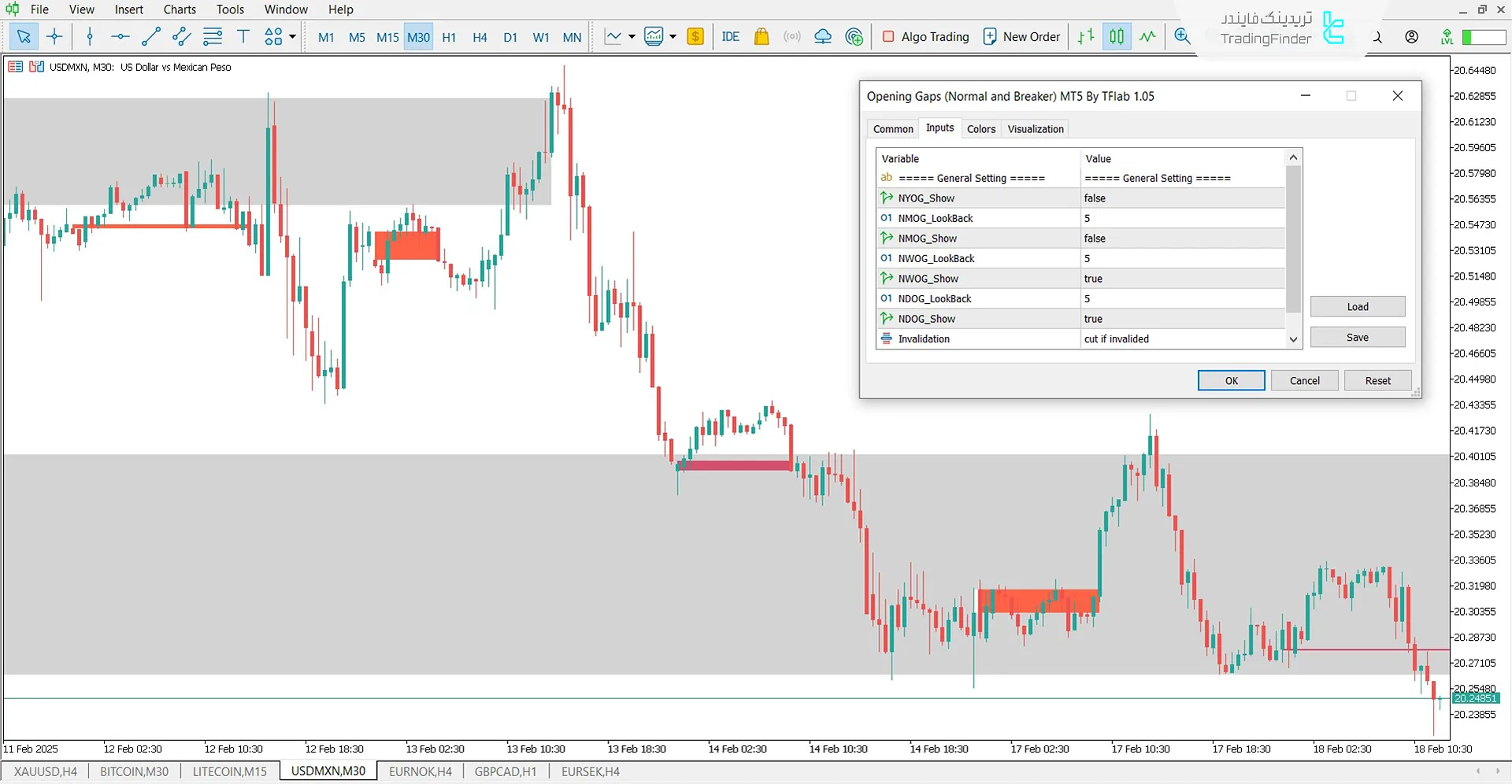Zoom in on the chart
The image size is (1512, 784).
[x=1181, y=36]
